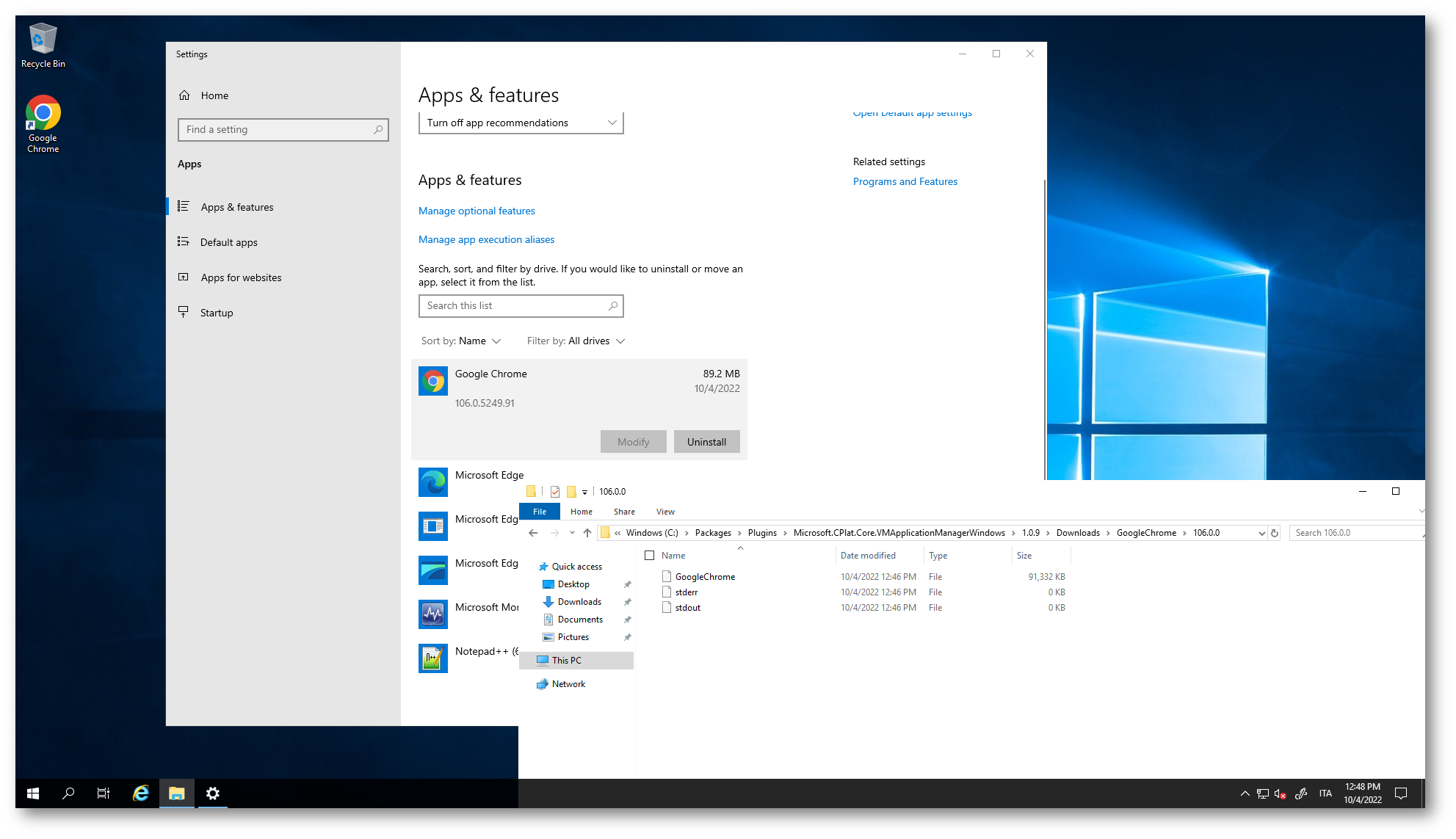1456x839 pixels.
Task: Click the New folder icon in Explorer title bar
Action: [571, 492]
